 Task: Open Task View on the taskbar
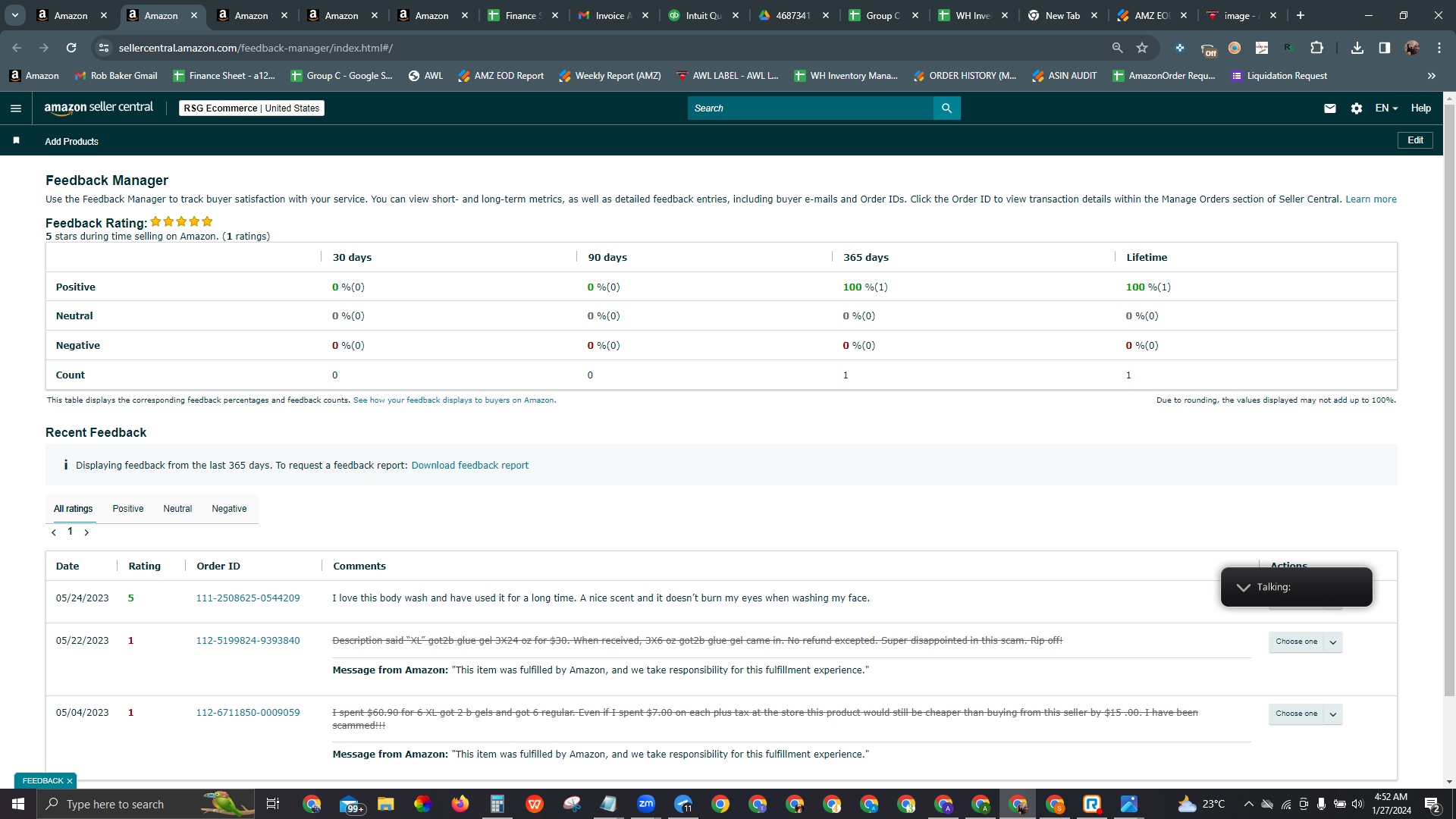click(x=273, y=804)
